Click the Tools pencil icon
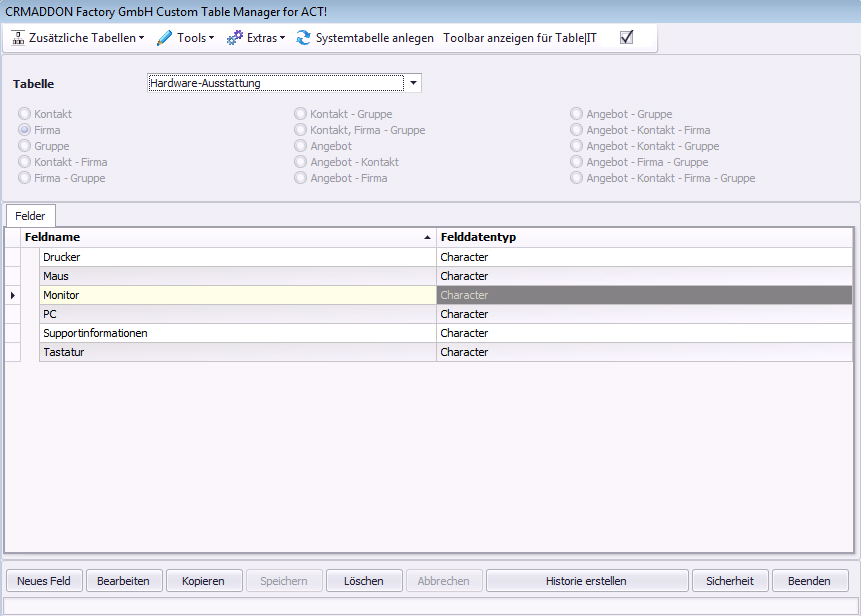Viewport: 861px width, 616px height. coord(164,38)
